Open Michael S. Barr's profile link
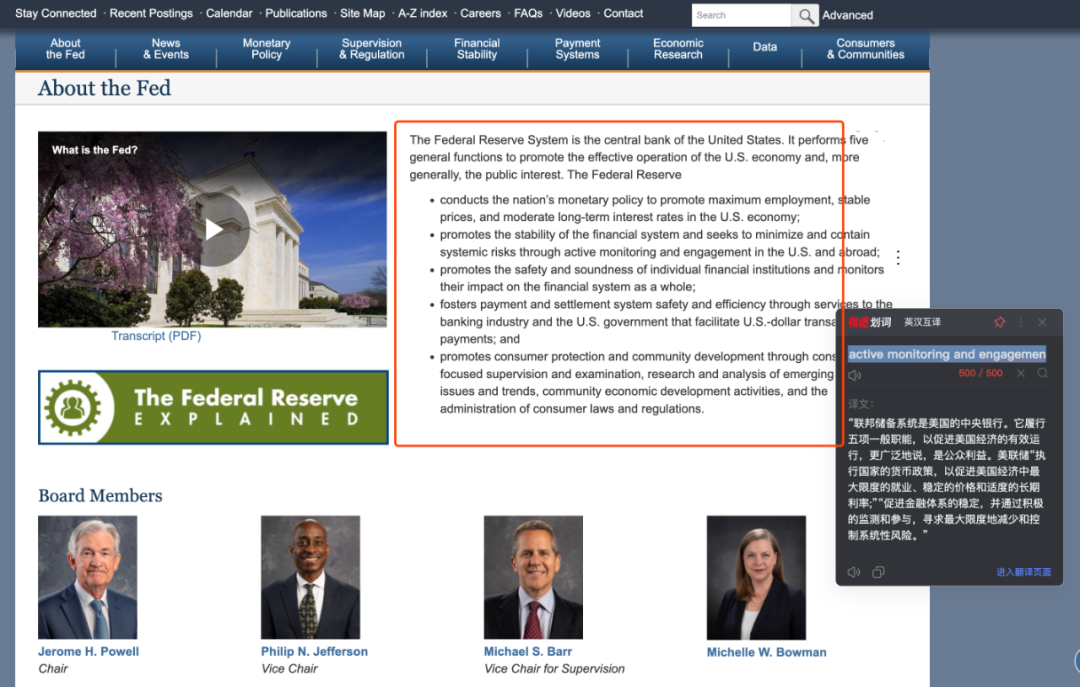Viewport: 1080px width, 687px height. 528,651
